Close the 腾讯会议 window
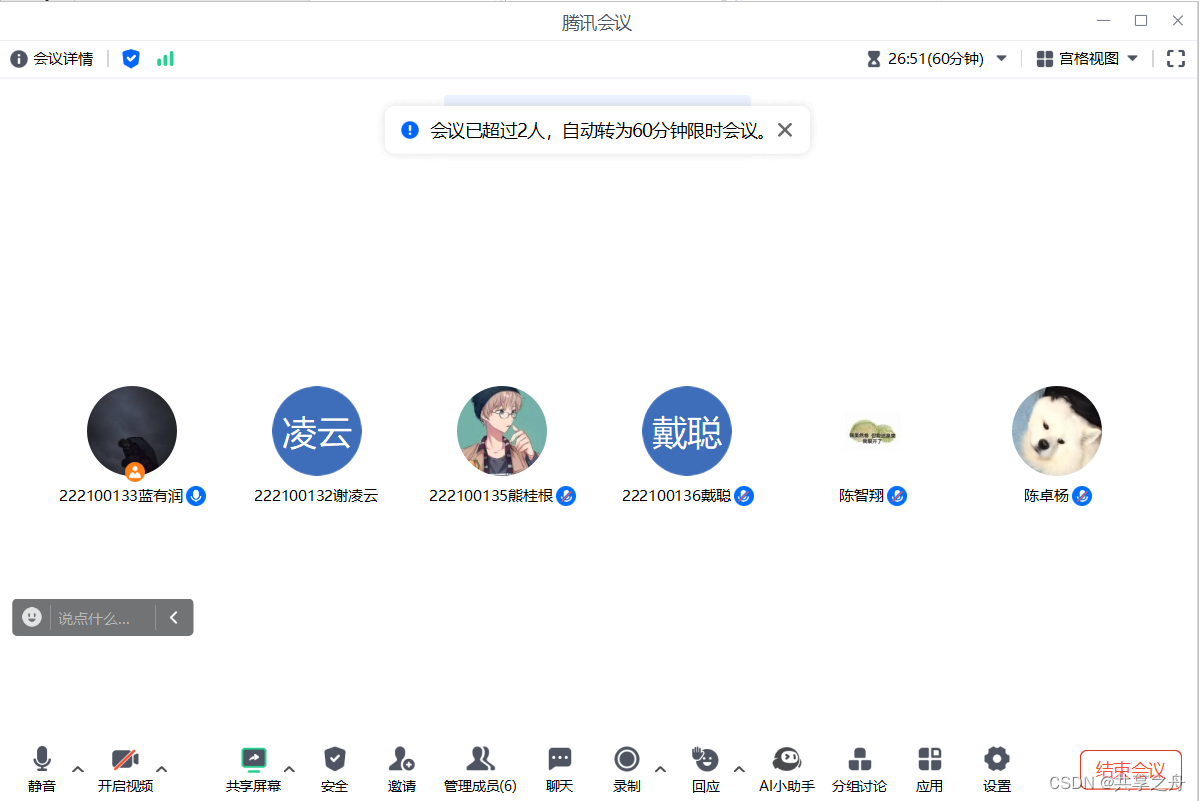Viewport: 1201px width, 801px height. (1178, 20)
